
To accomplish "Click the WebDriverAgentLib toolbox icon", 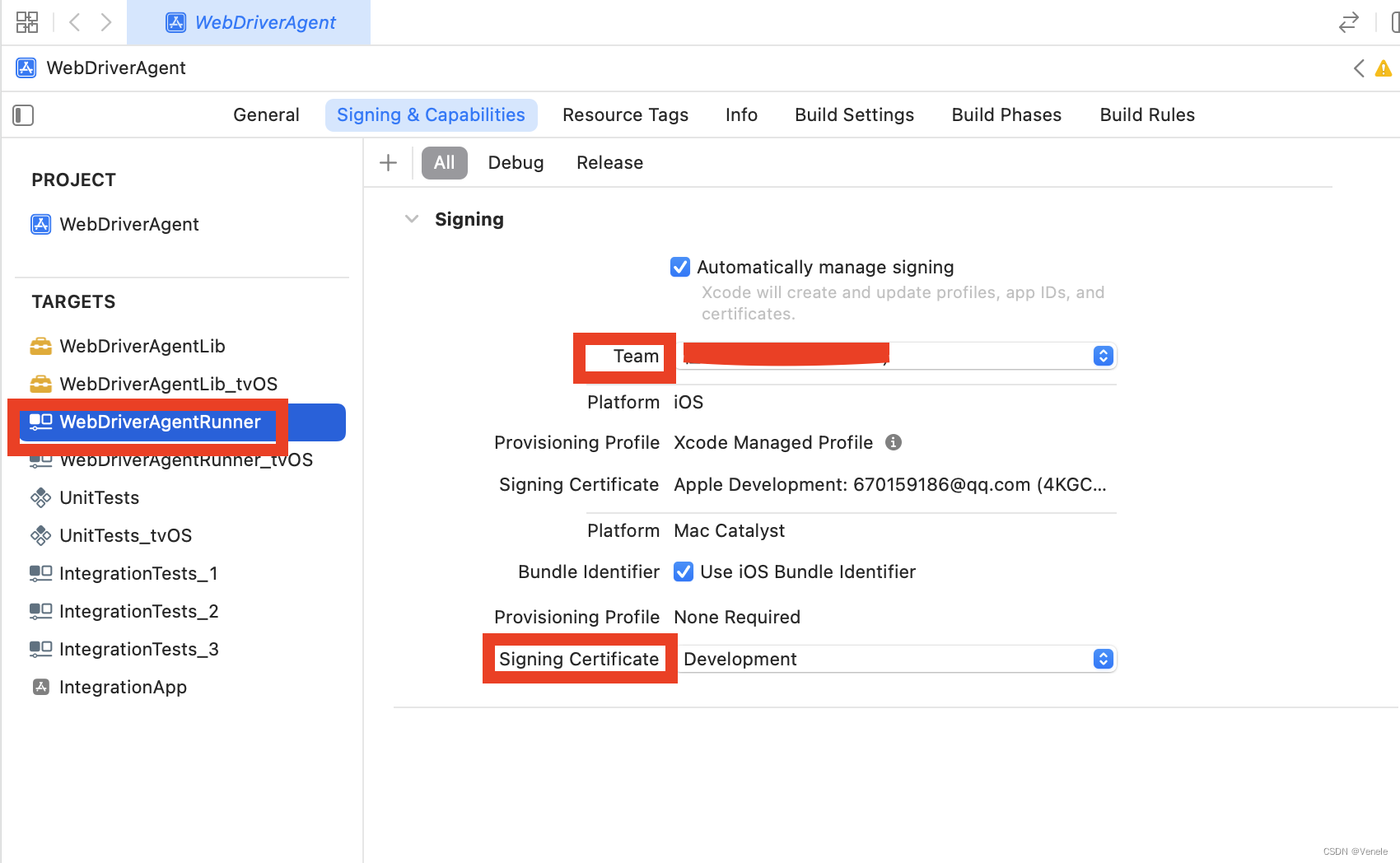I will pos(40,346).
